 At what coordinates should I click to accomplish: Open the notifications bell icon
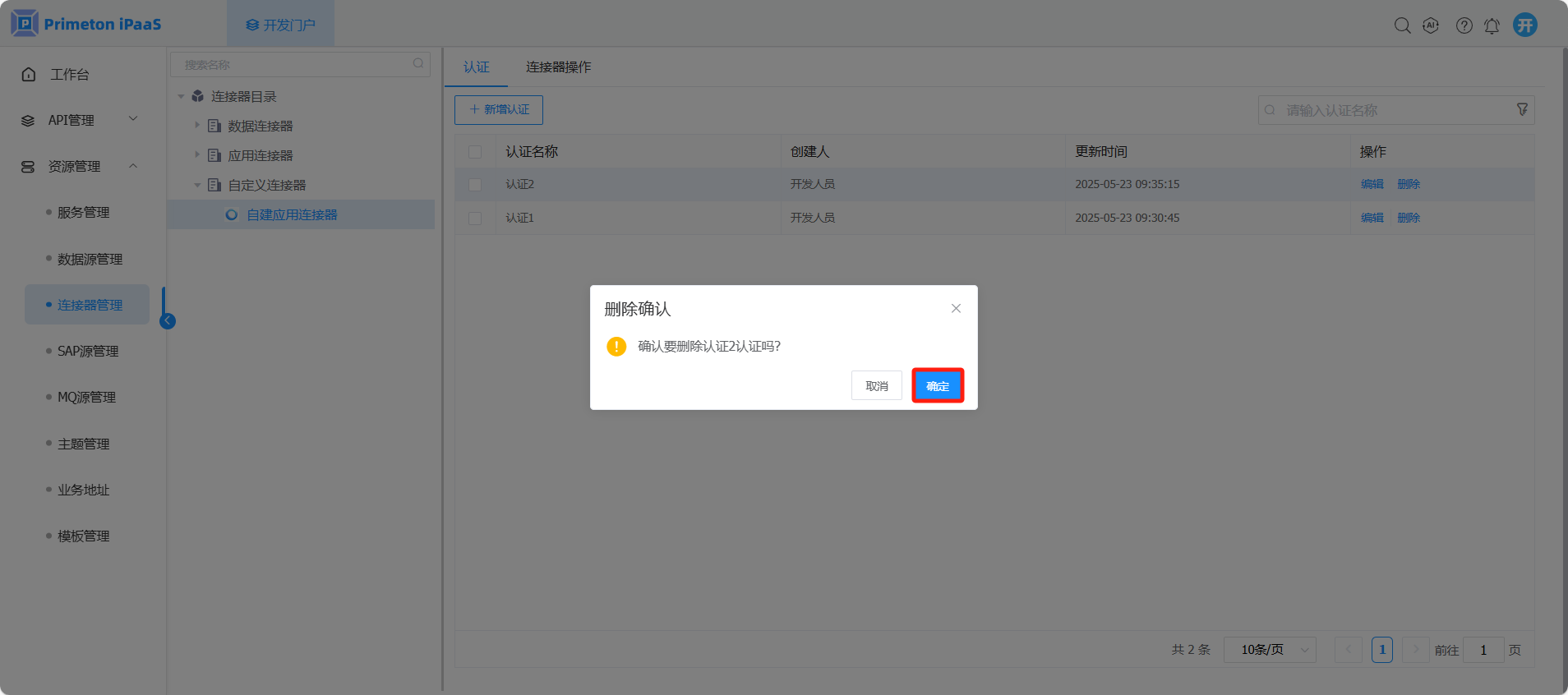click(x=1492, y=26)
